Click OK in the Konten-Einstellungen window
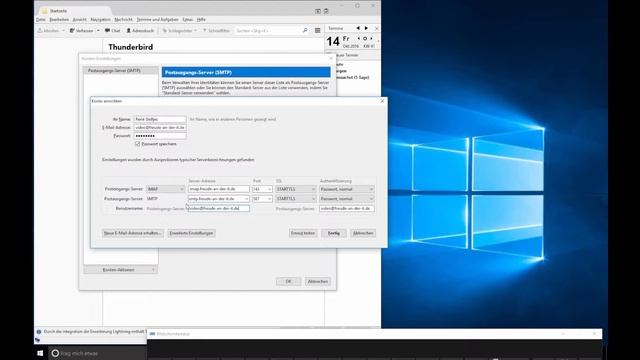640x360 pixels. coord(288,281)
